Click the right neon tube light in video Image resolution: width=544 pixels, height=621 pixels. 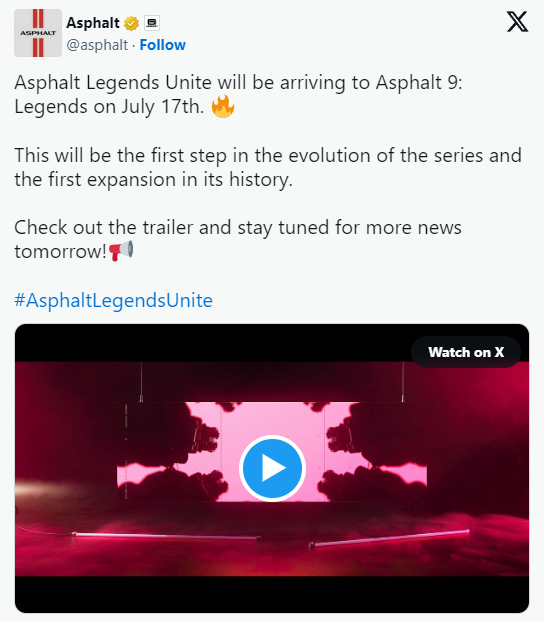tap(389, 538)
